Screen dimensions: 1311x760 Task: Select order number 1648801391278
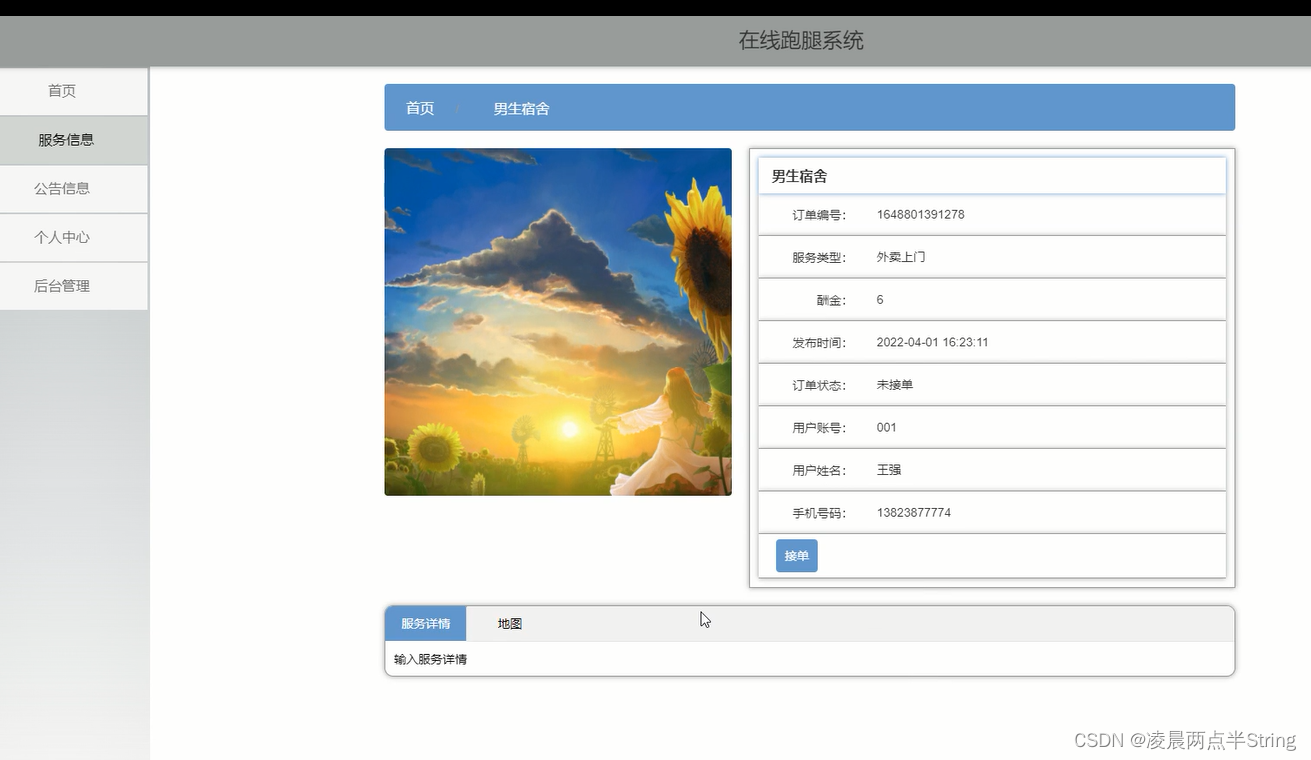921,215
